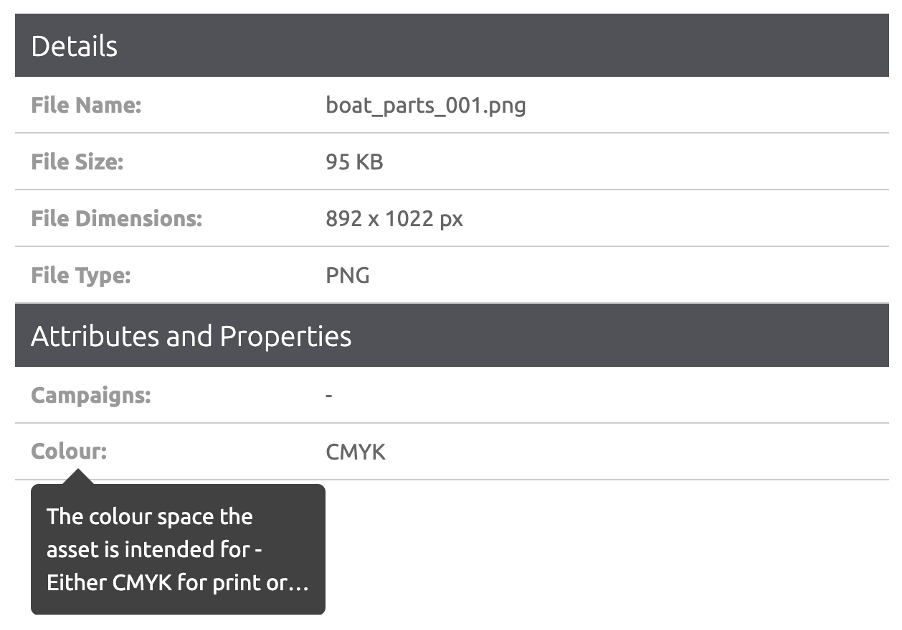This screenshot has width=902, height=630.
Task: Click the File Dimensions label
Action: pyautogui.click(x=116, y=218)
